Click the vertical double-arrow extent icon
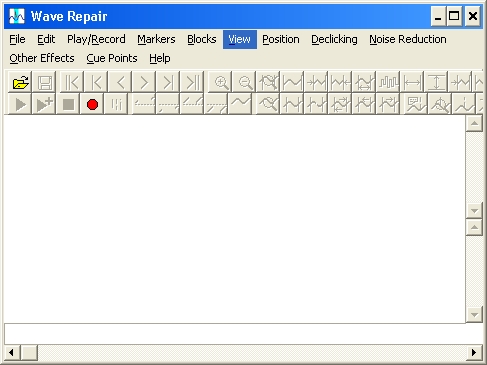 click(436, 82)
